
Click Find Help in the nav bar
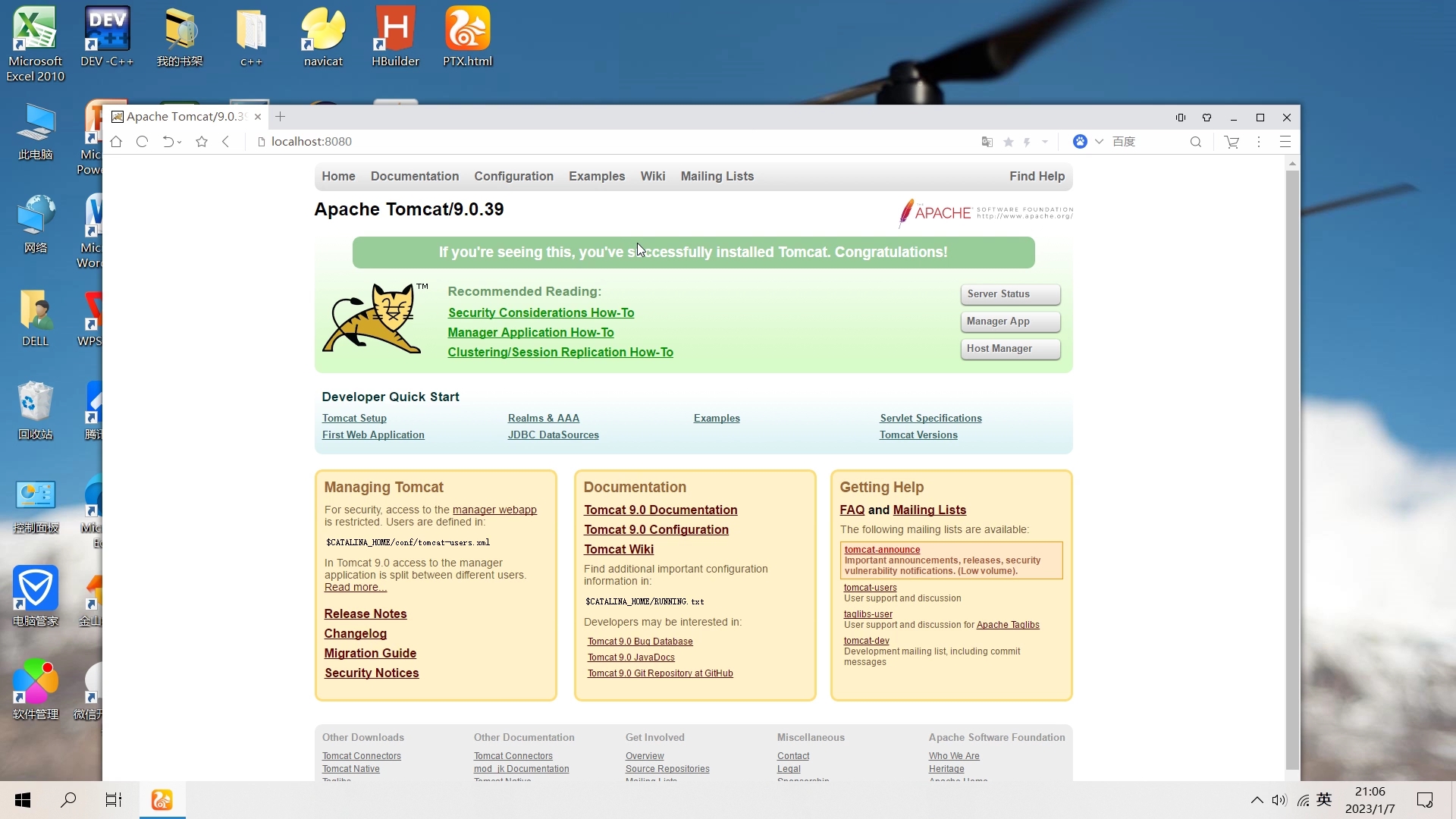1037,177
